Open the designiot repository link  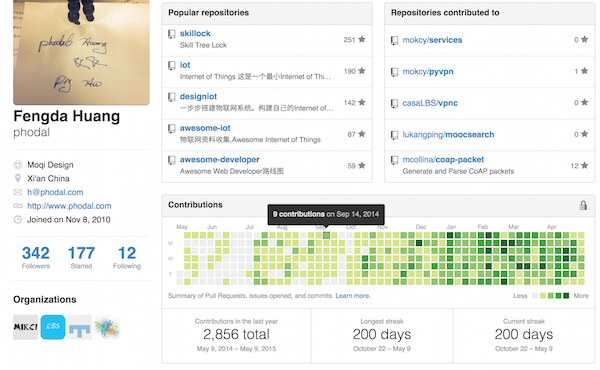pos(198,96)
